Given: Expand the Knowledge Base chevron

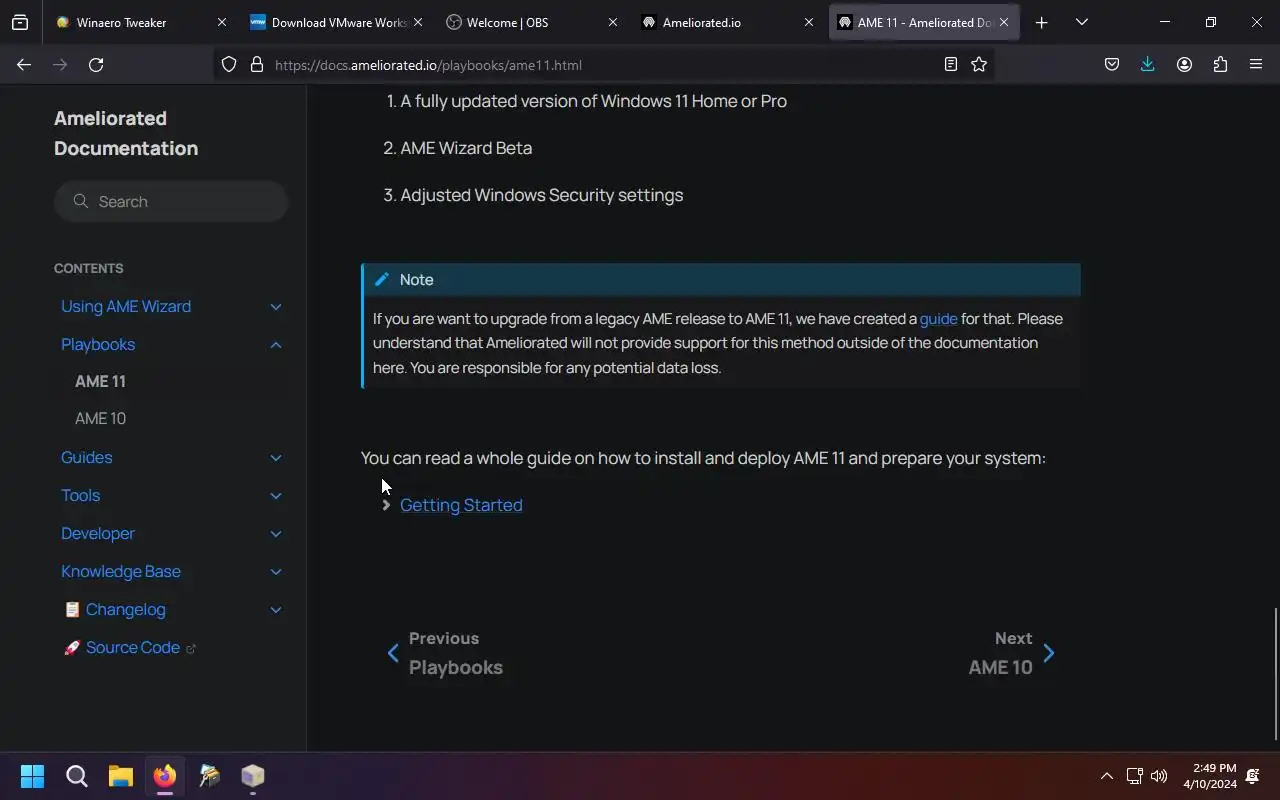Looking at the screenshot, I should coord(276,572).
